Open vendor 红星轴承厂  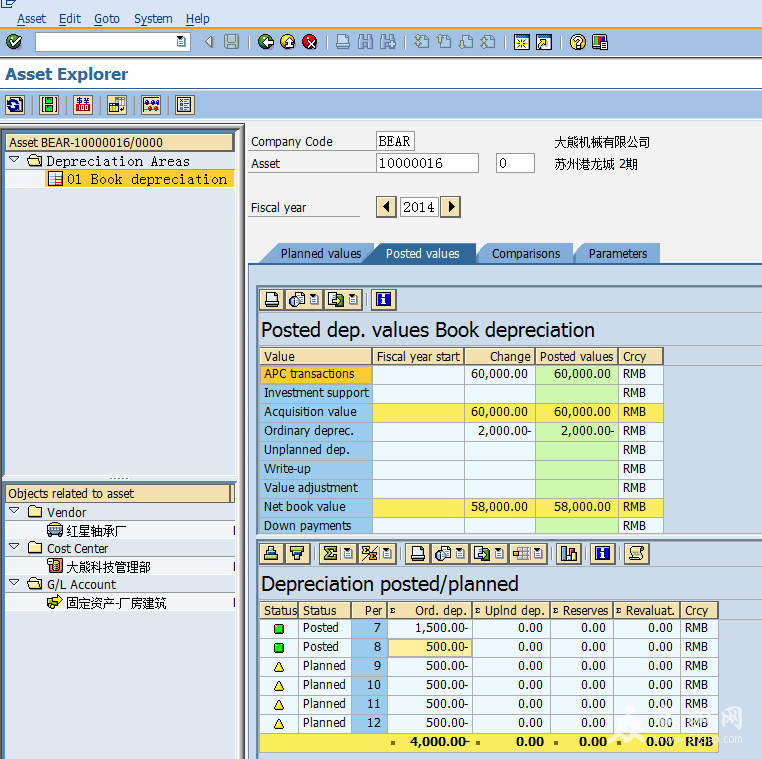click(96, 531)
